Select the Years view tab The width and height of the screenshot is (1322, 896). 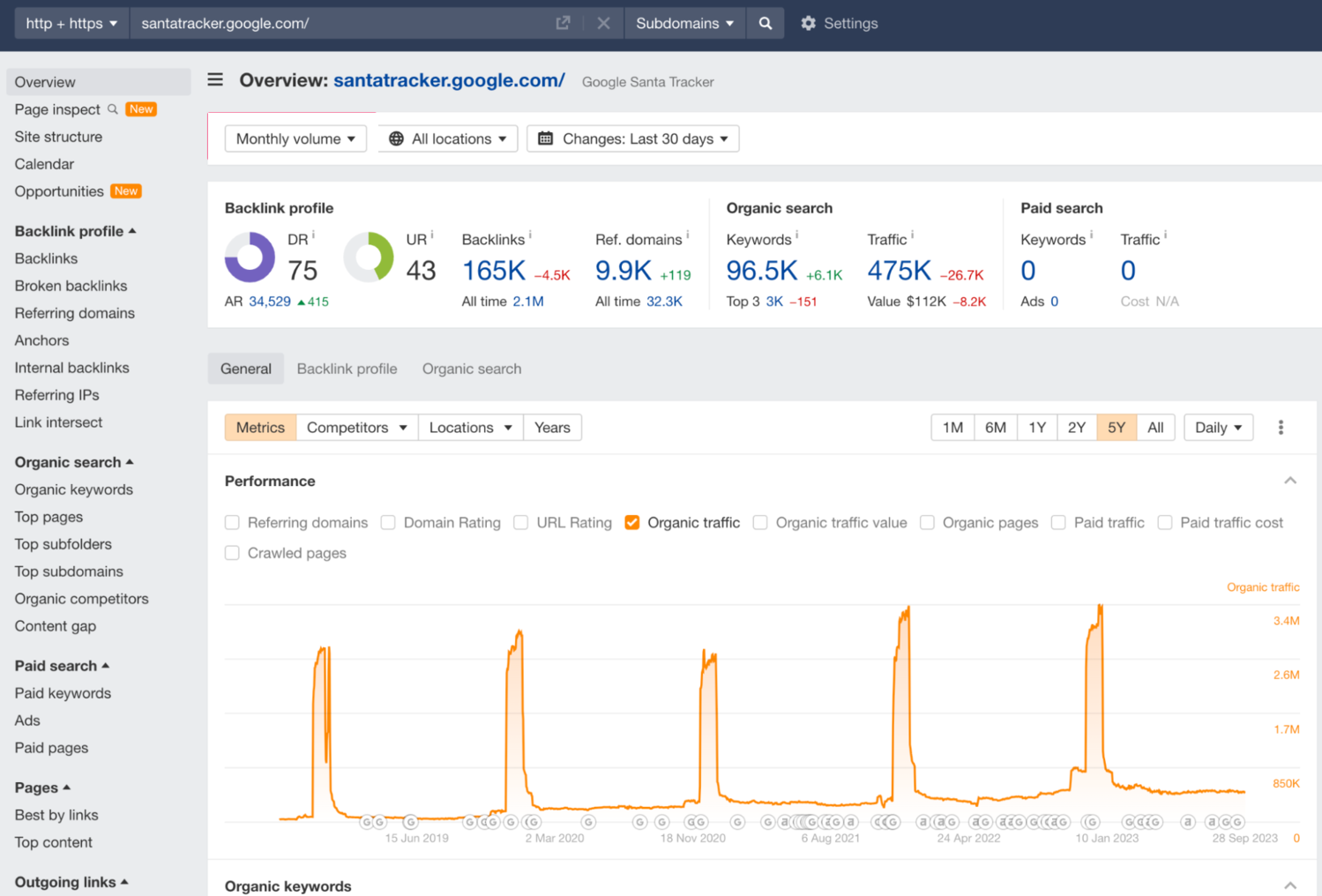552,428
